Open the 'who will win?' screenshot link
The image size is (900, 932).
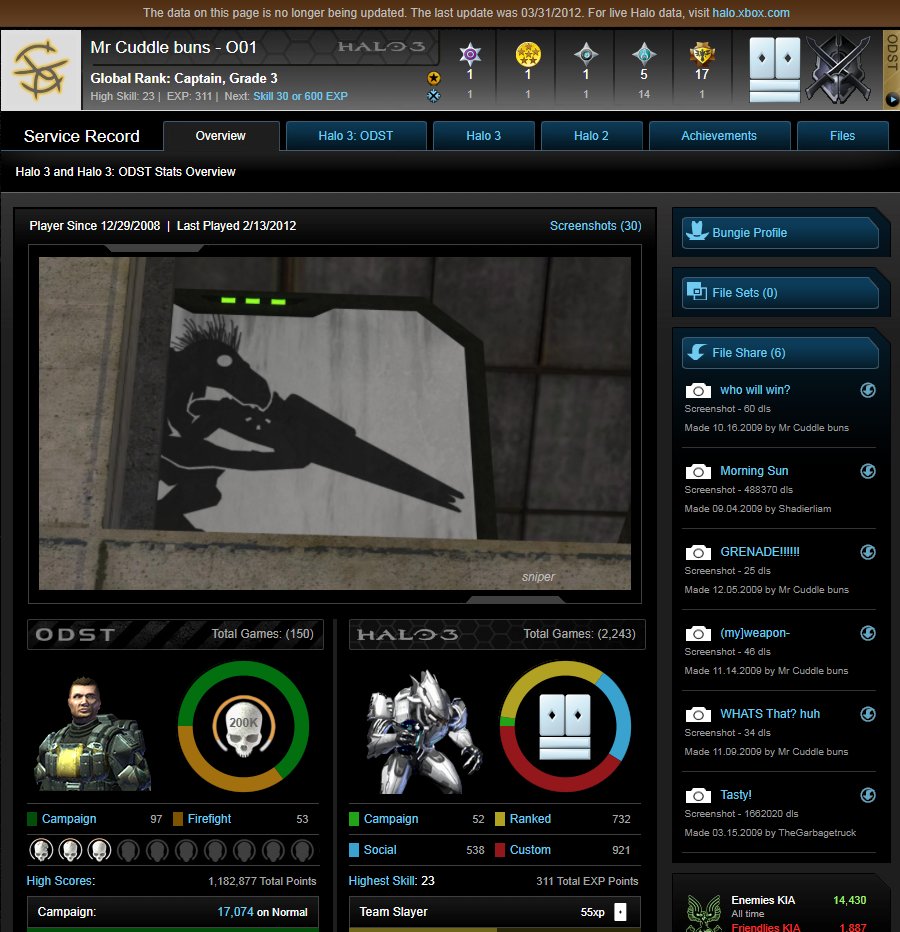(755, 390)
